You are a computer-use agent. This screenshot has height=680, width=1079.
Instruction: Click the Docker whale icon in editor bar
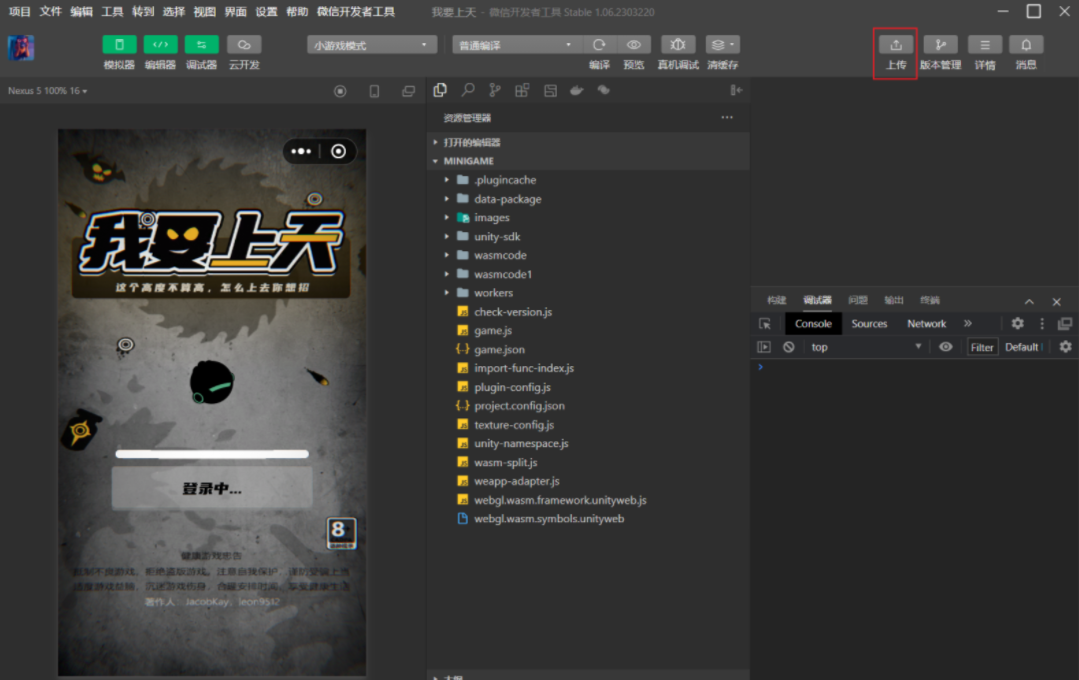tap(577, 90)
